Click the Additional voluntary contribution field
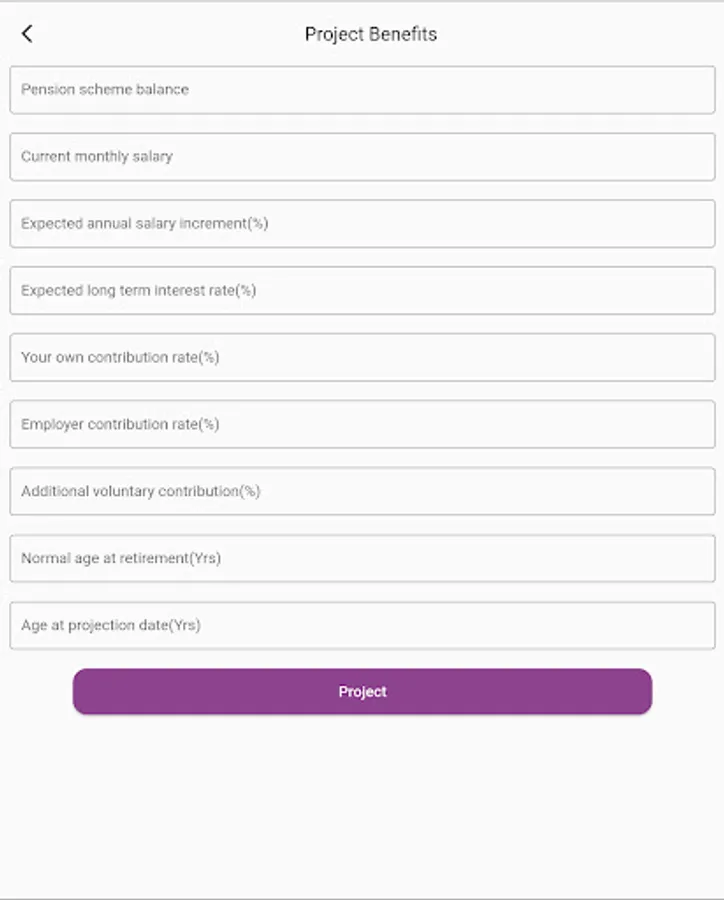This screenshot has width=724, height=900. 362,492
